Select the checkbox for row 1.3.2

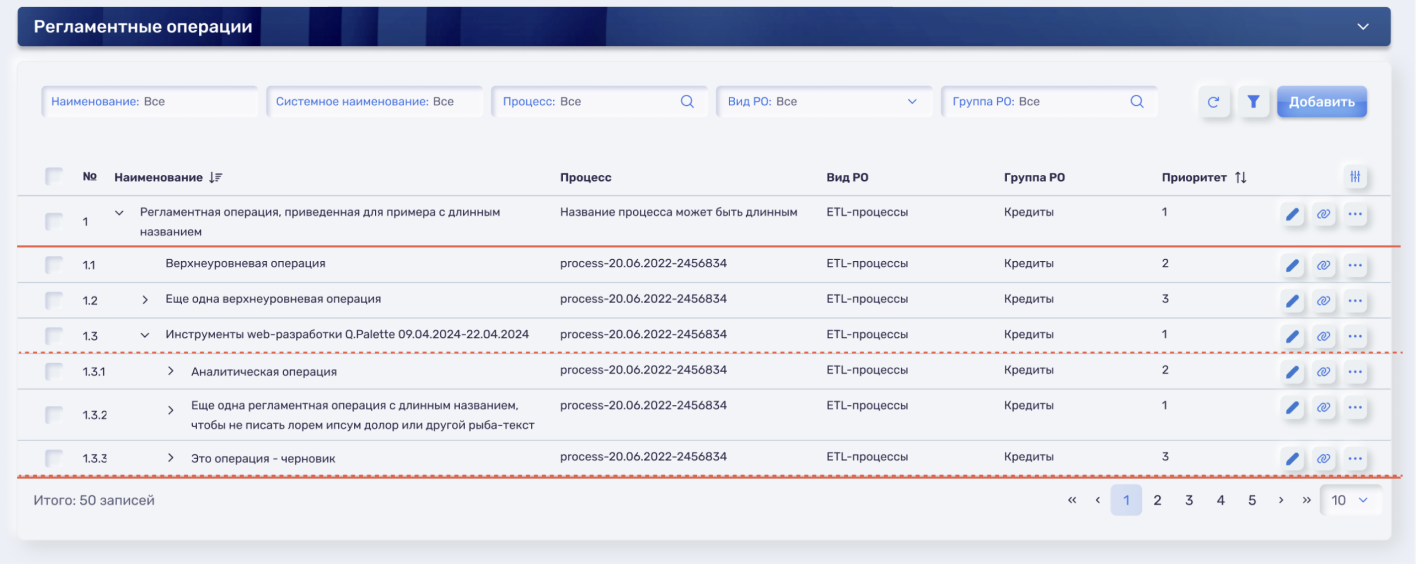[54, 415]
